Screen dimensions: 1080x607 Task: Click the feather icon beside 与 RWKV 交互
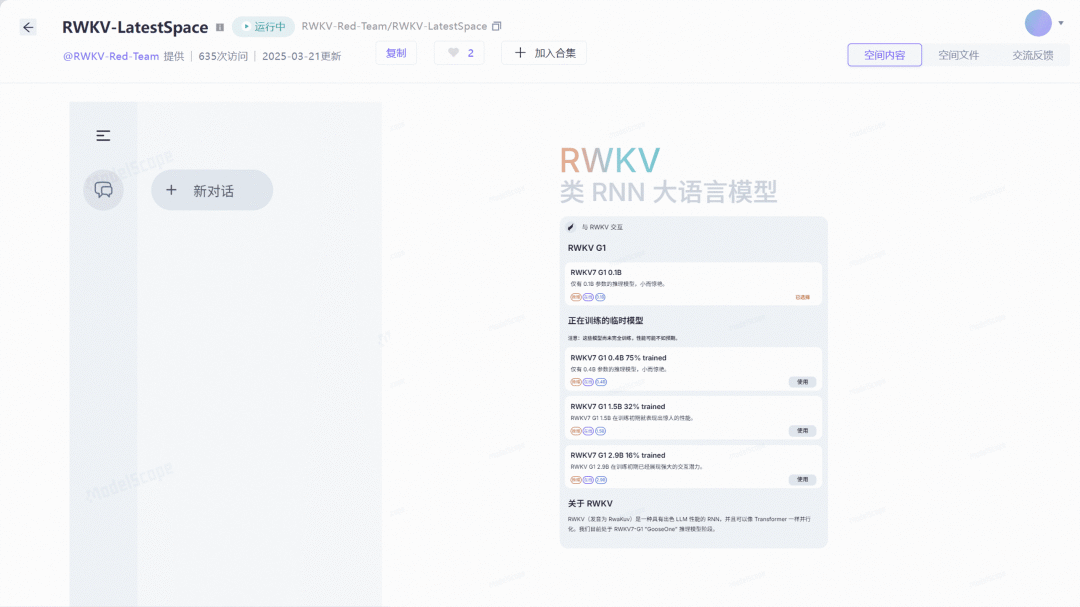(571, 227)
